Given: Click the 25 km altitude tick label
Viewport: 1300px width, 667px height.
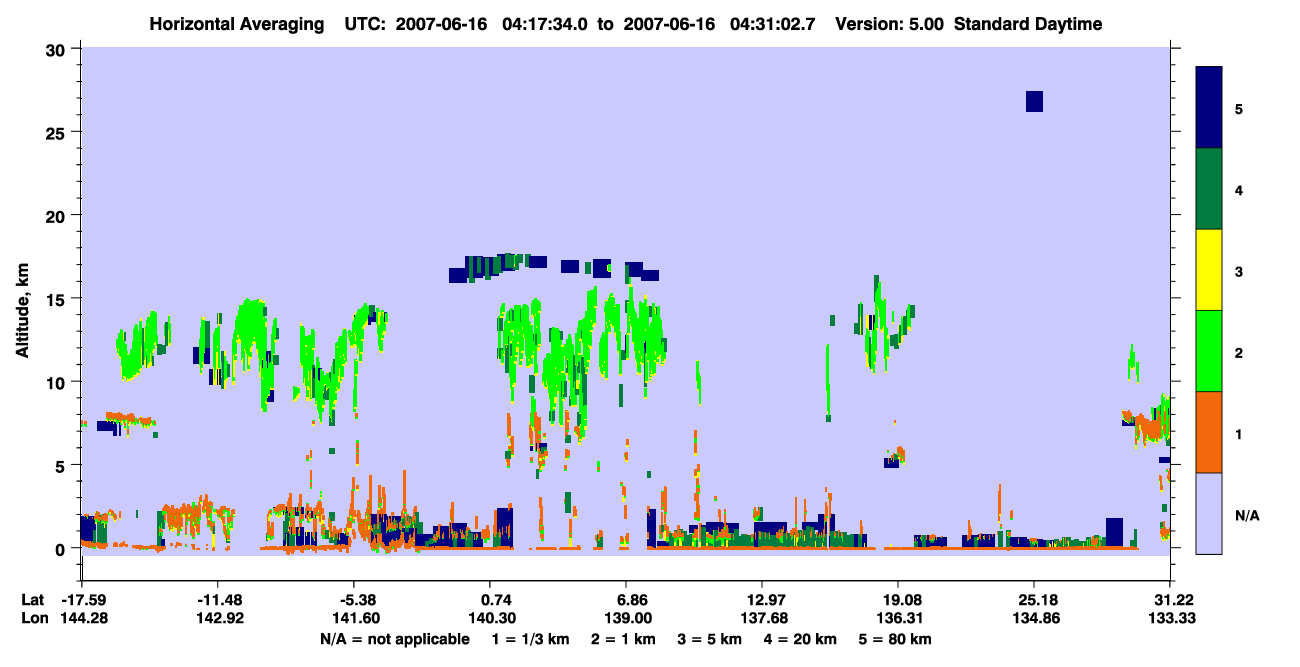Looking at the screenshot, I should pyautogui.click(x=58, y=132).
